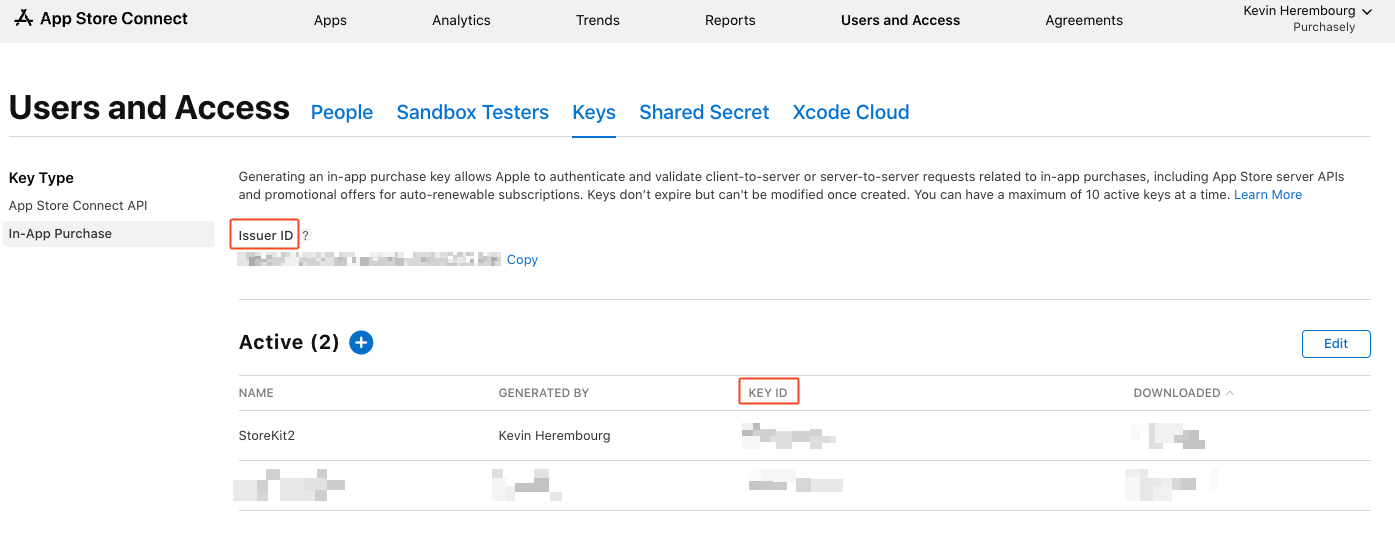Copy the Issuer ID
The width and height of the screenshot is (1395, 539).
[x=522, y=260]
